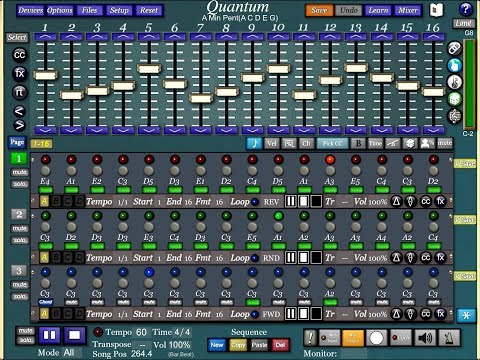
Task: Click the tuning fork icon in sequence 1
Action: [x=411, y=201]
